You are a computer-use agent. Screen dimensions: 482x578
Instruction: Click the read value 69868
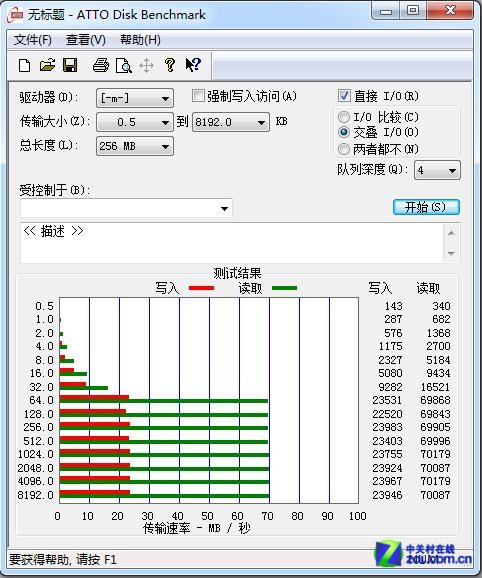click(435, 400)
